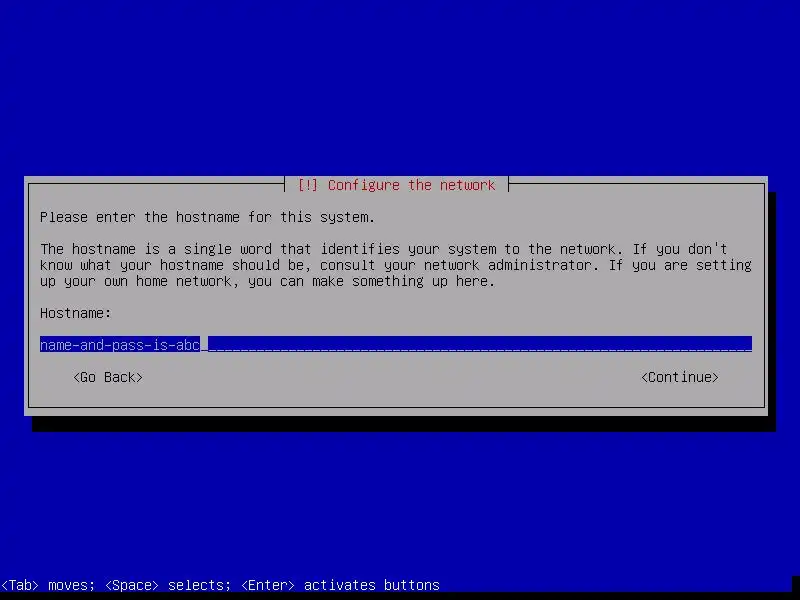The image size is (800, 600).
Task: Click 'Please enter the hostname for this system.' text
Action: 207,217
